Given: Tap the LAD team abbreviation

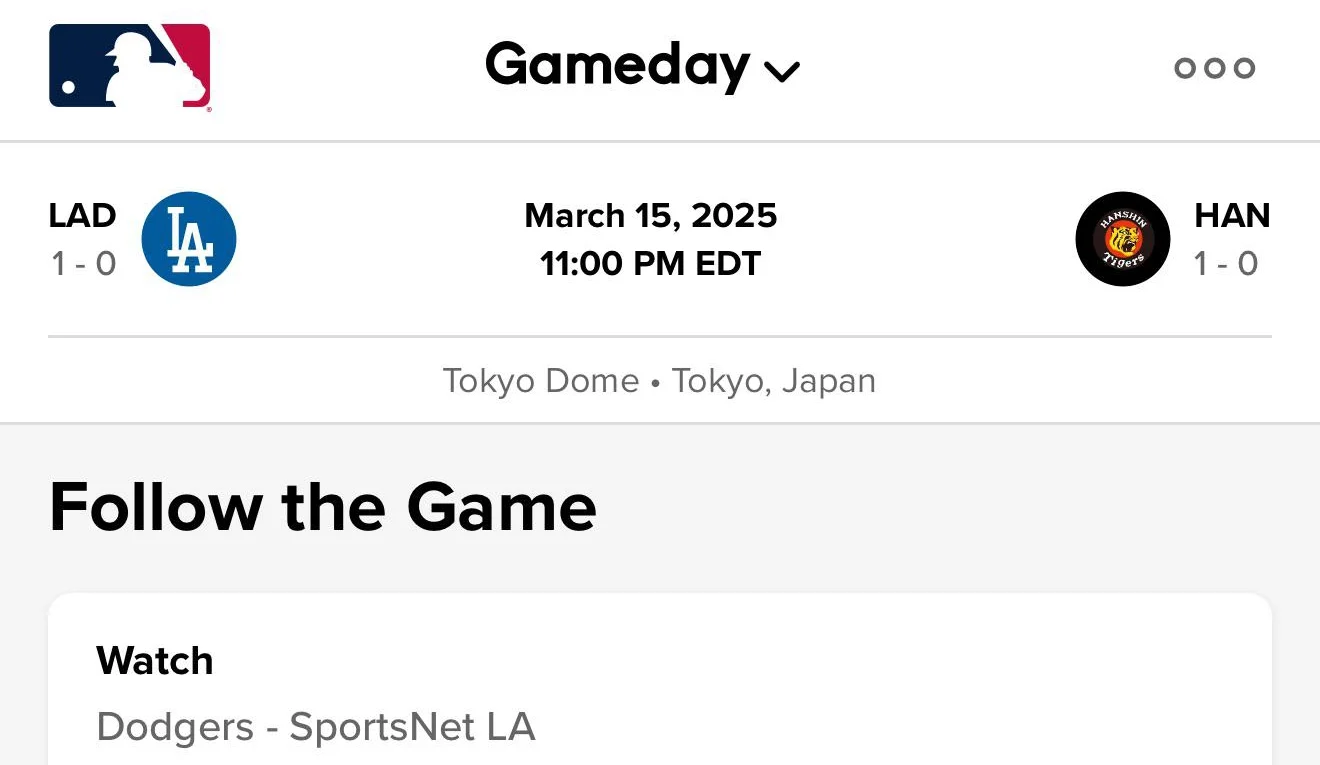Looking at the screenshot, I should [83, 215].
